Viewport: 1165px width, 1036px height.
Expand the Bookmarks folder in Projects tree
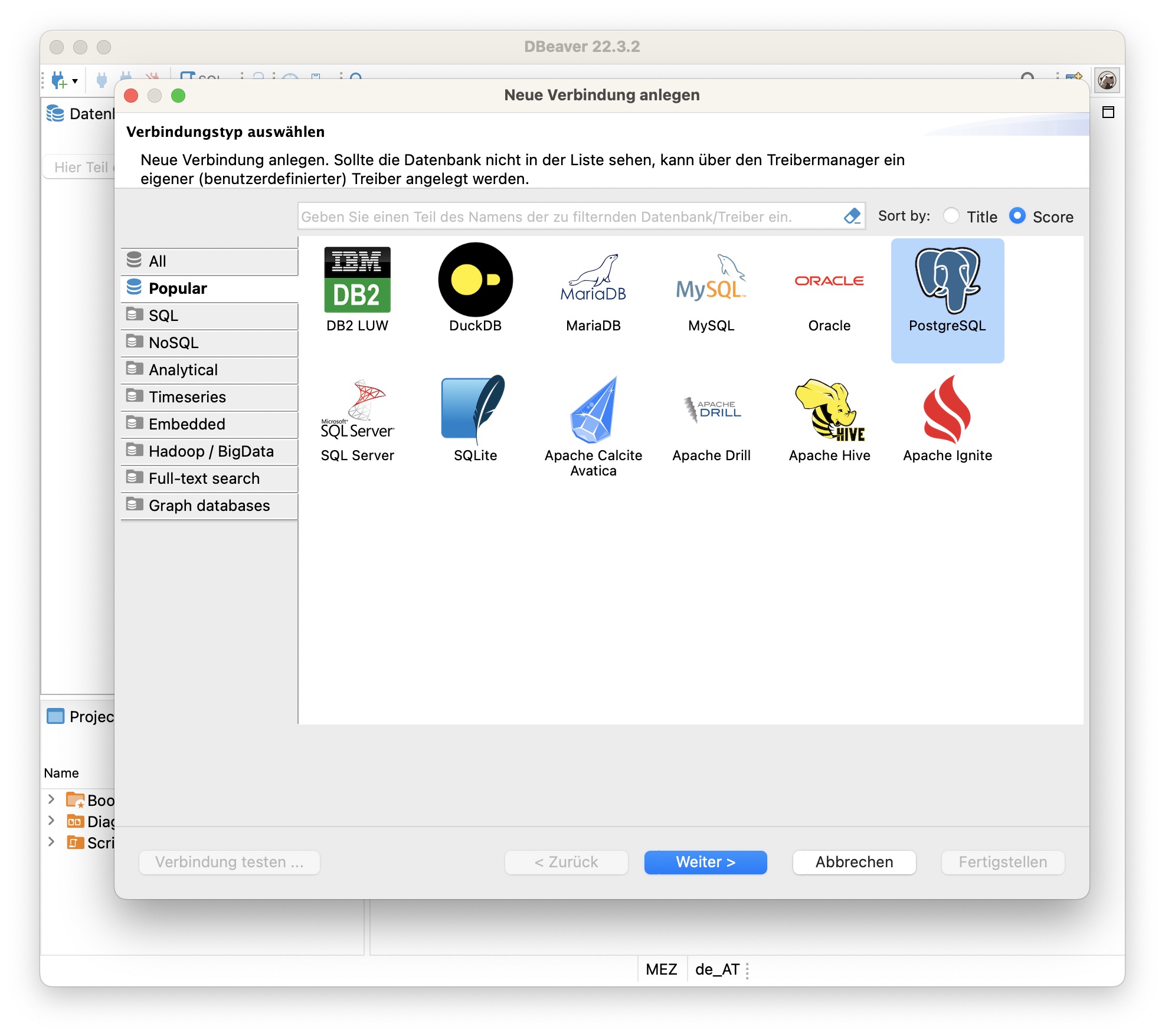coord(51,799)
